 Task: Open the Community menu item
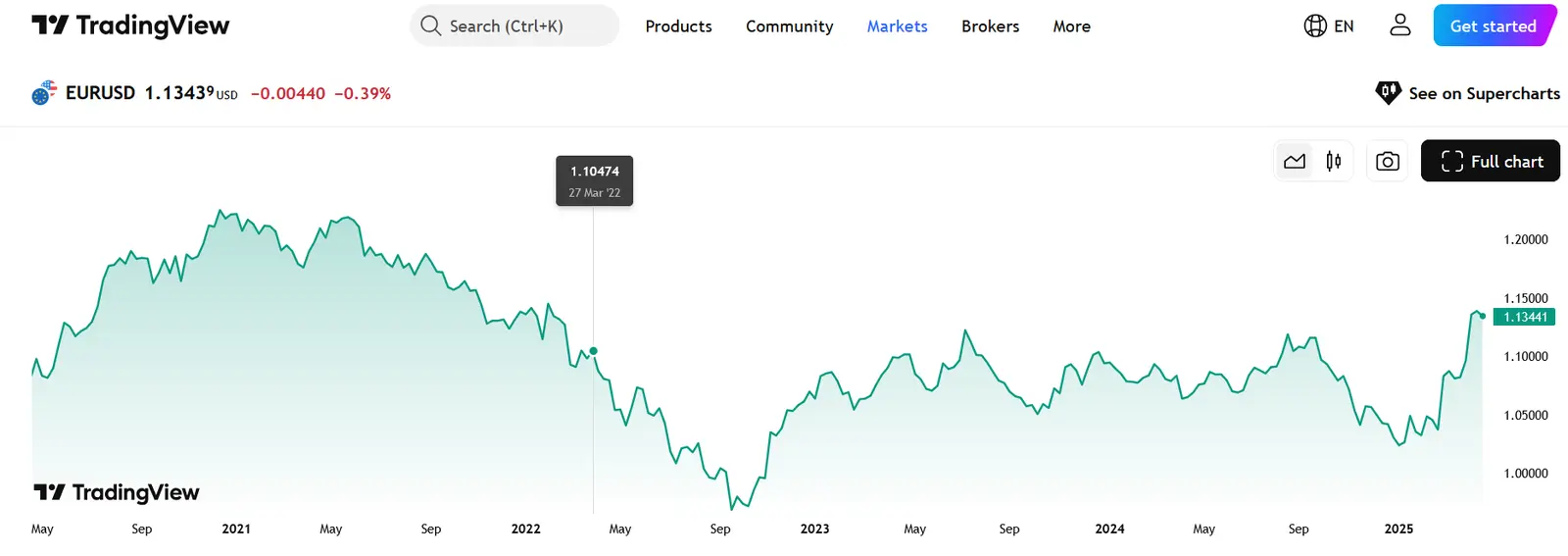tap(789, 26)
